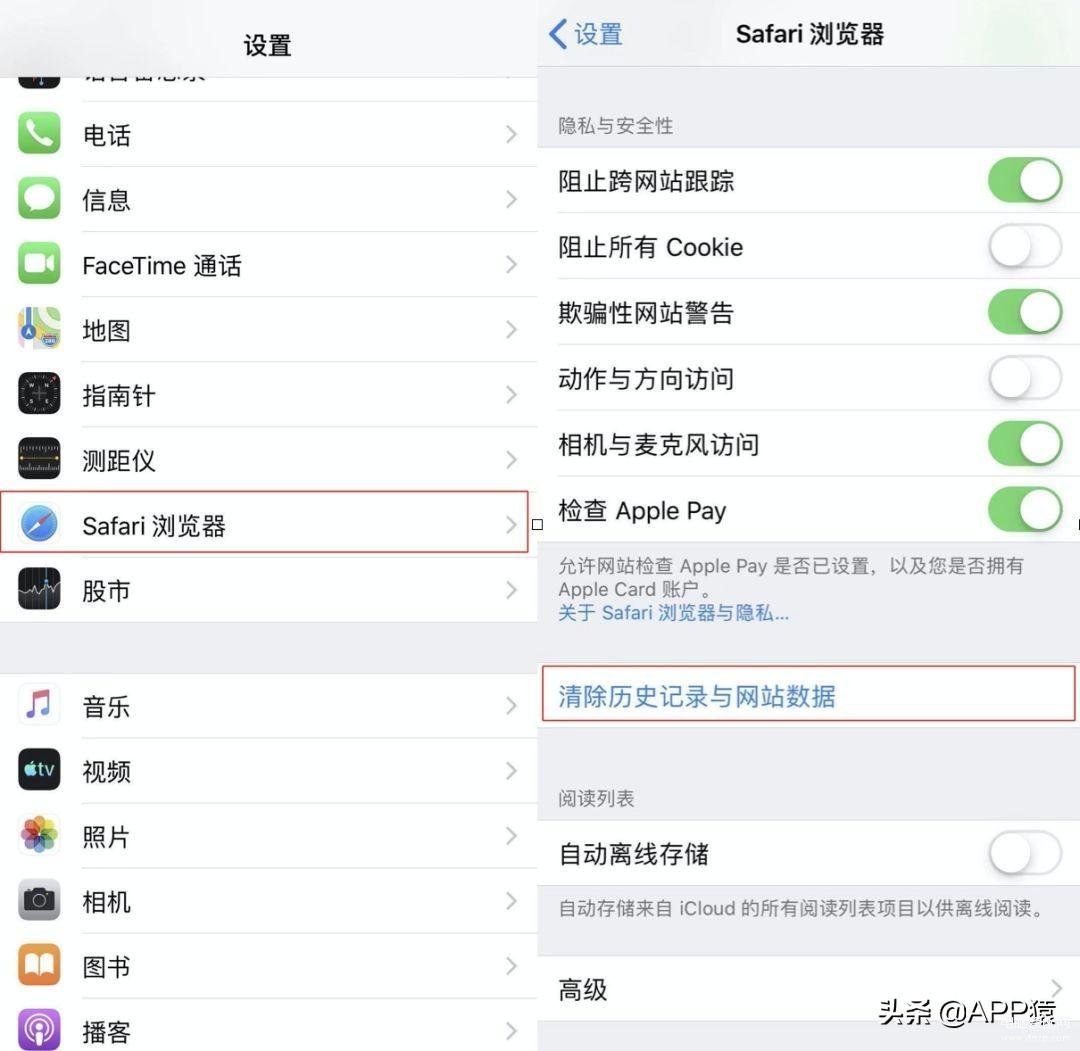Enable the 阻止所有 Cookie switch

1025,246
